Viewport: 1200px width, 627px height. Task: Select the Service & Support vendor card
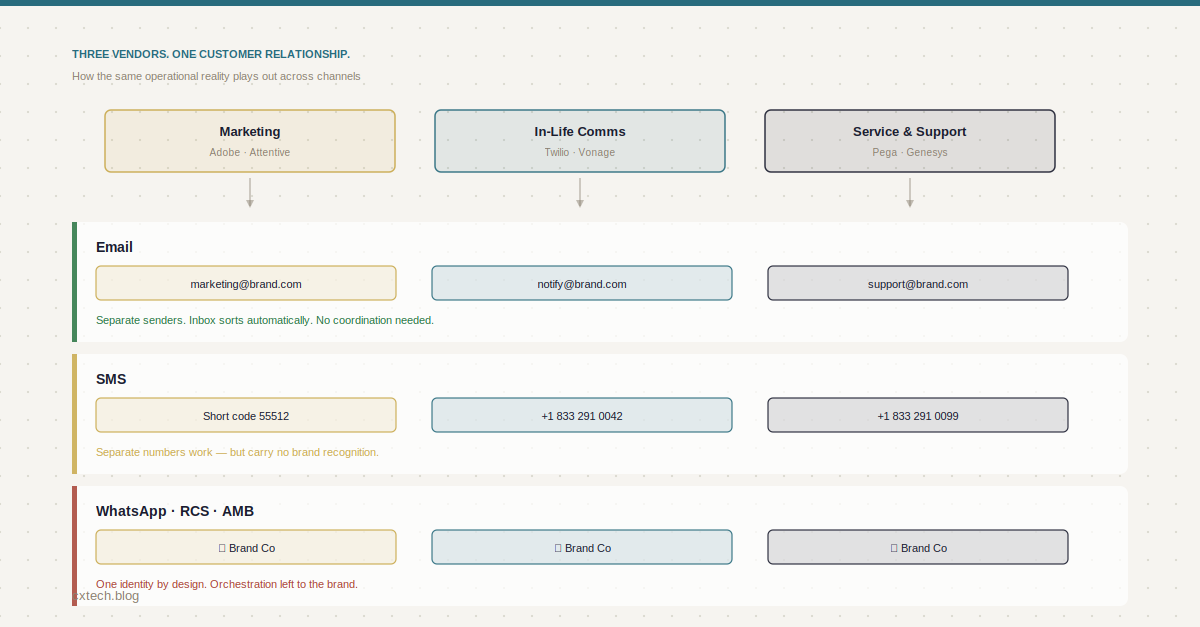click(910, 141)
